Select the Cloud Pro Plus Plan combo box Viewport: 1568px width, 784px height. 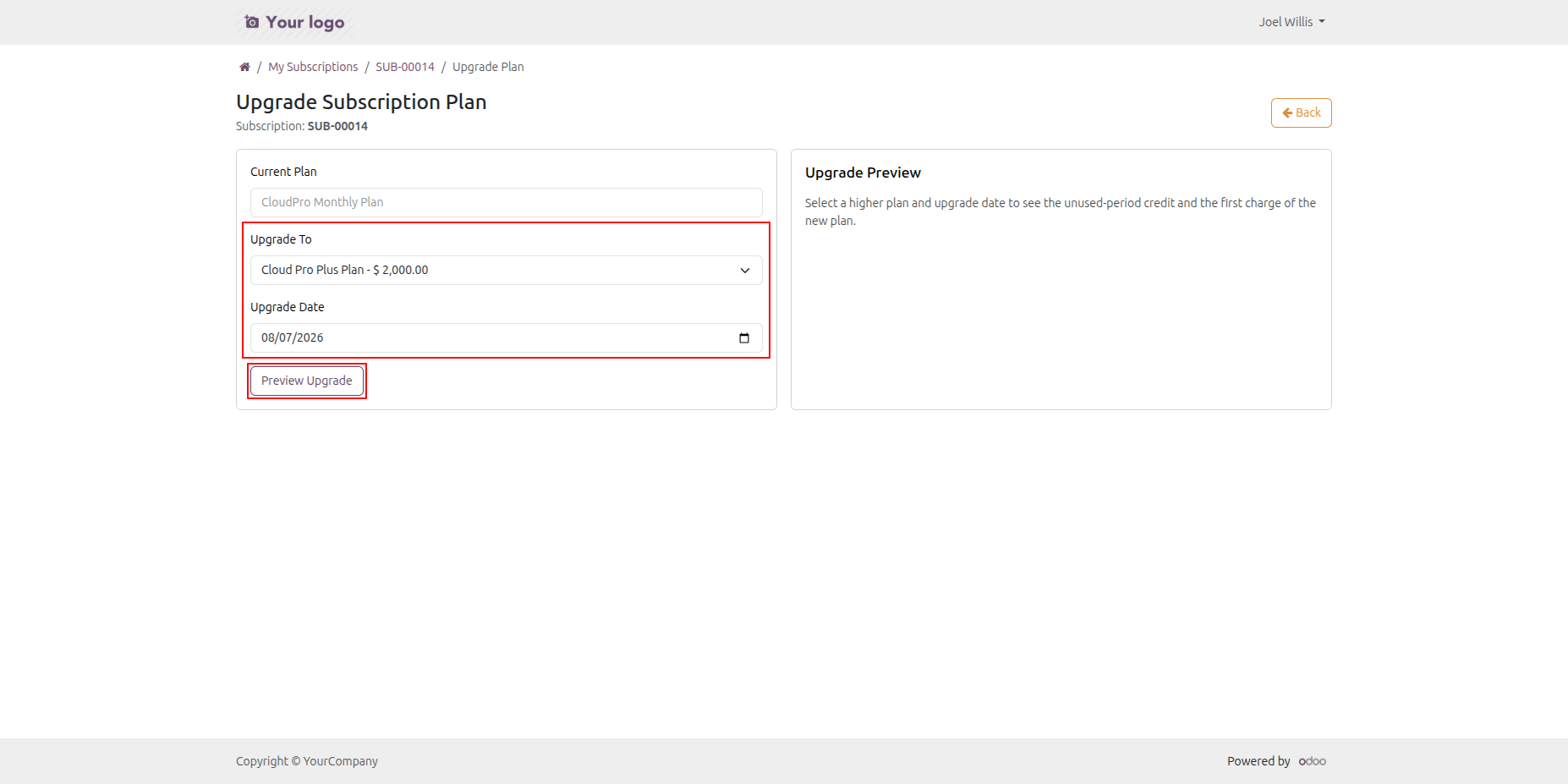coord(507,270)
